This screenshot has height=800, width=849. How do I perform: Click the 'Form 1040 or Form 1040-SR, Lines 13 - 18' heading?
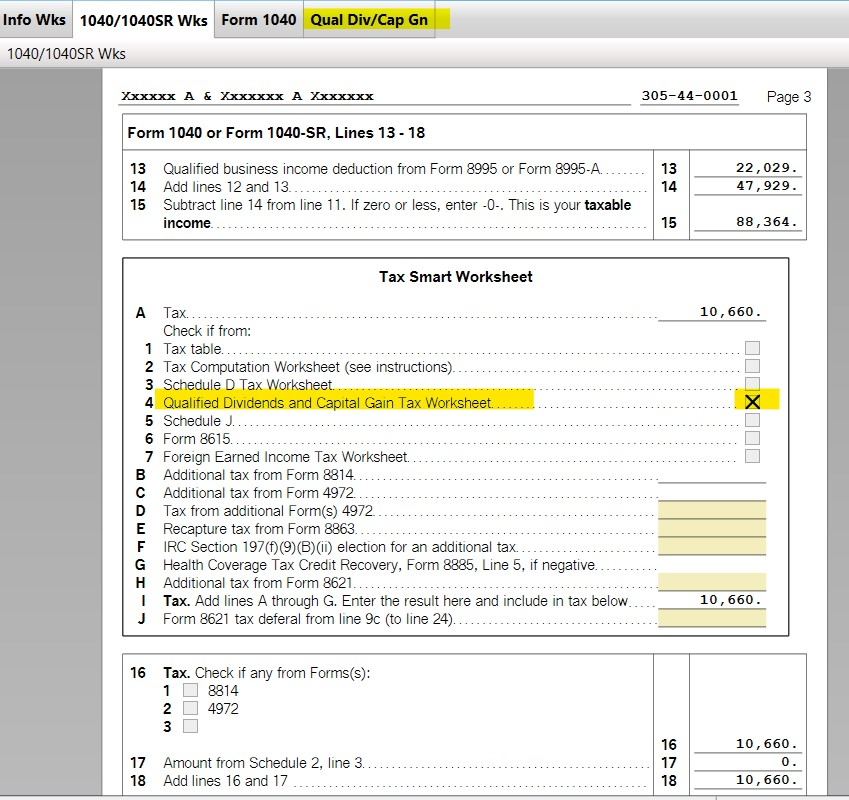[276, 133]
